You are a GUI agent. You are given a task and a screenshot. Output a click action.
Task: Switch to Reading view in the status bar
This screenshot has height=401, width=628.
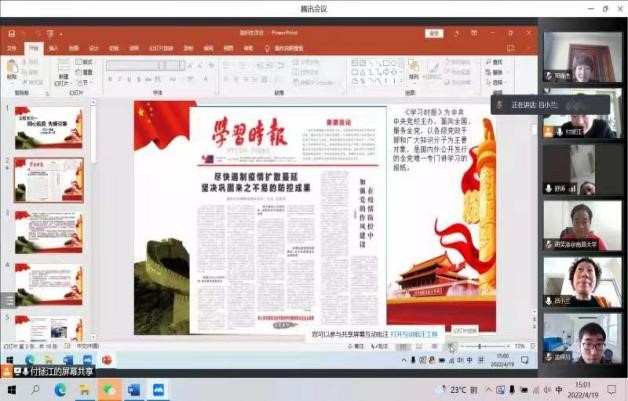(x=435, y=346)
